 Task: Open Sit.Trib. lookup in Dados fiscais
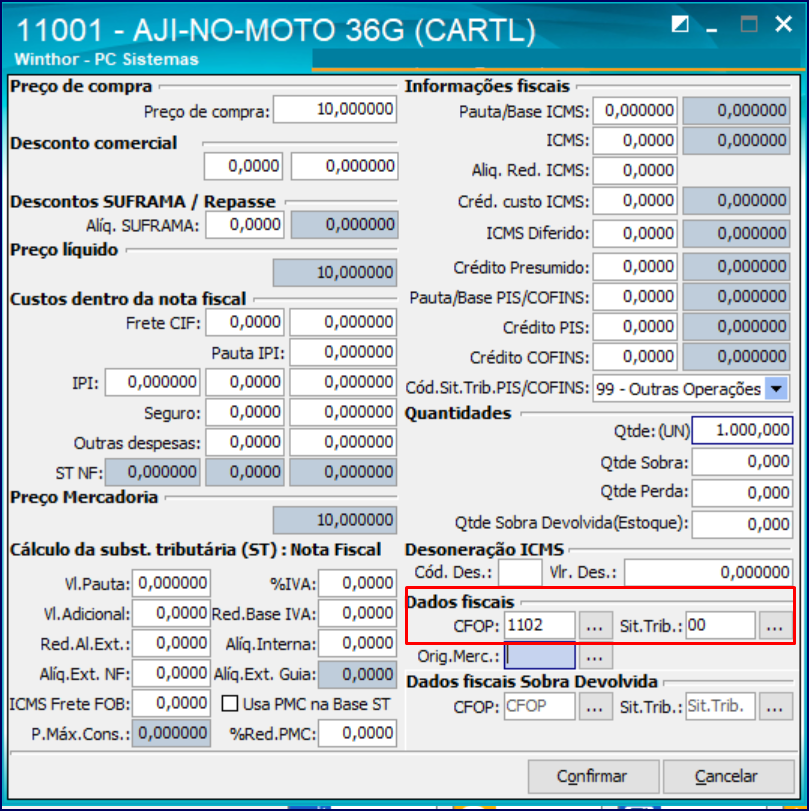click(775, 626)
